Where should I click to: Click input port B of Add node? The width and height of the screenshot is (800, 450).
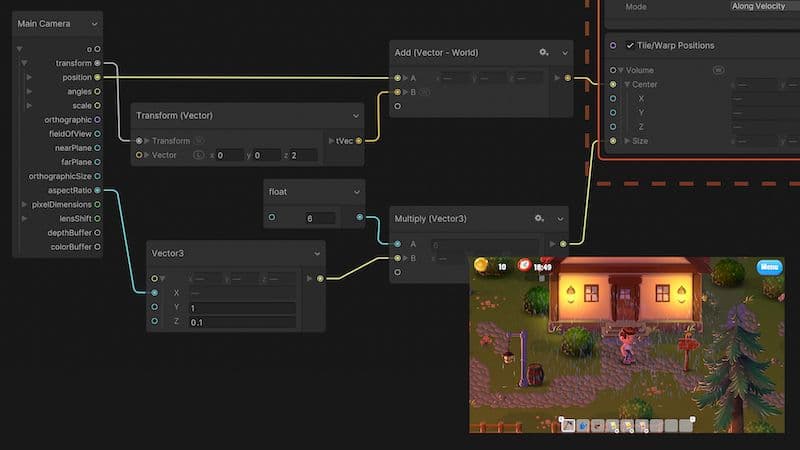pos(397,92)
